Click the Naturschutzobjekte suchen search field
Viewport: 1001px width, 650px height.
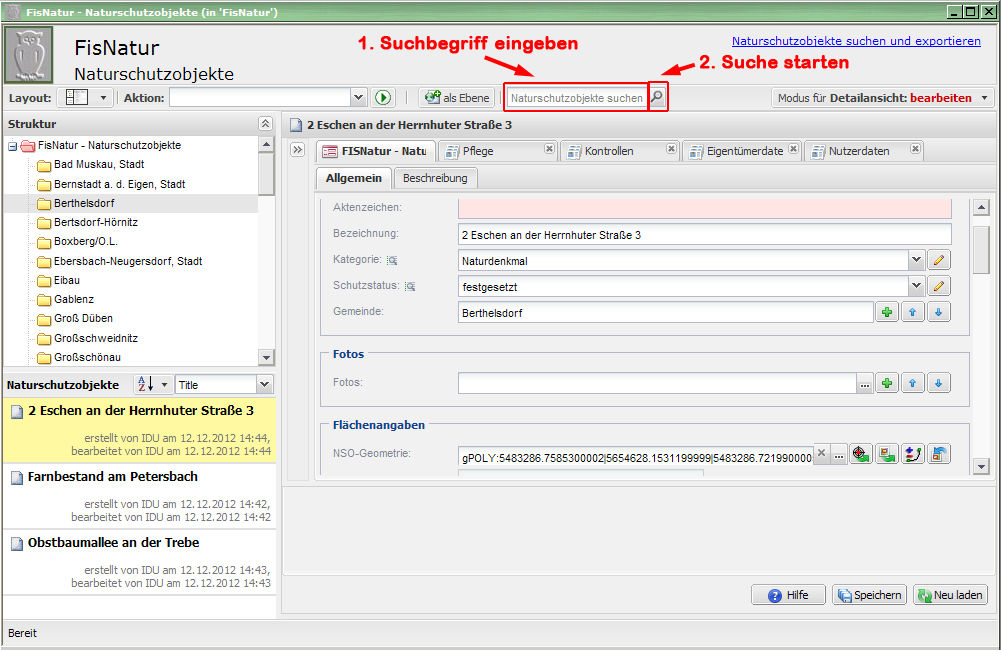point(576,98)
